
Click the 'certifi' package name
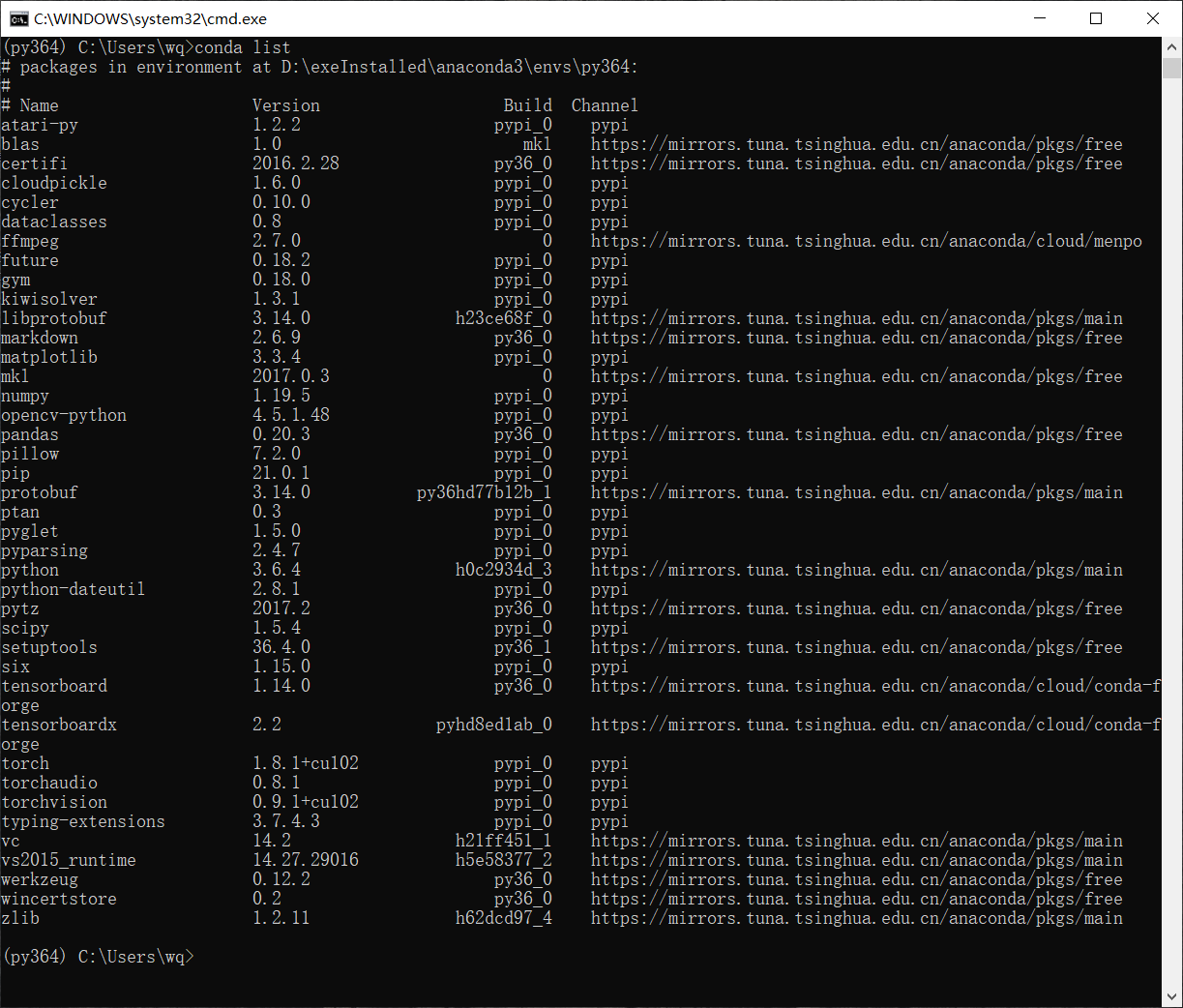pyautogui.click(x=35, y=163)
